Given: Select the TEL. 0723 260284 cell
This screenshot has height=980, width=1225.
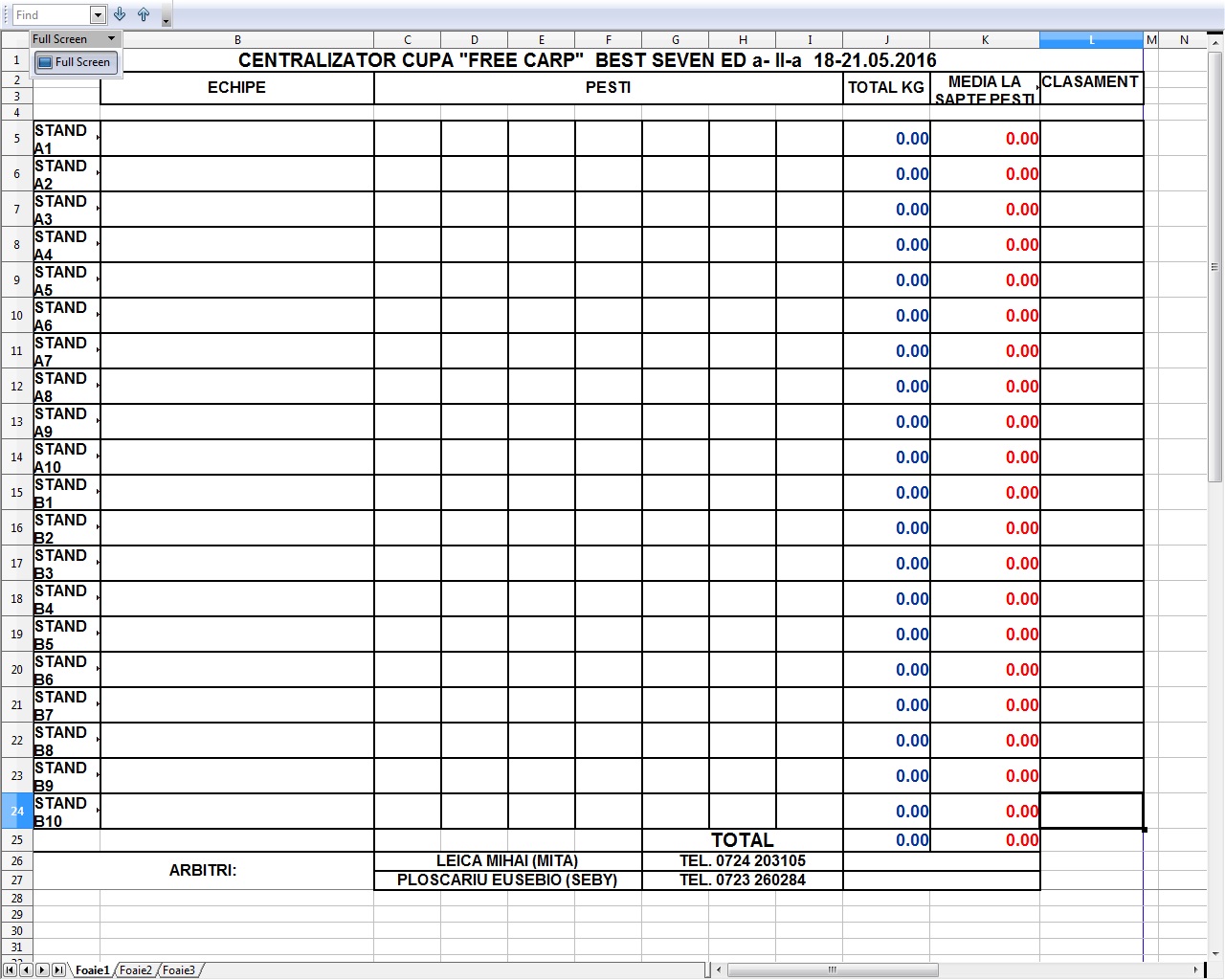Looking at the screenshot, I should pyautogui.click(x=743, y=880).
